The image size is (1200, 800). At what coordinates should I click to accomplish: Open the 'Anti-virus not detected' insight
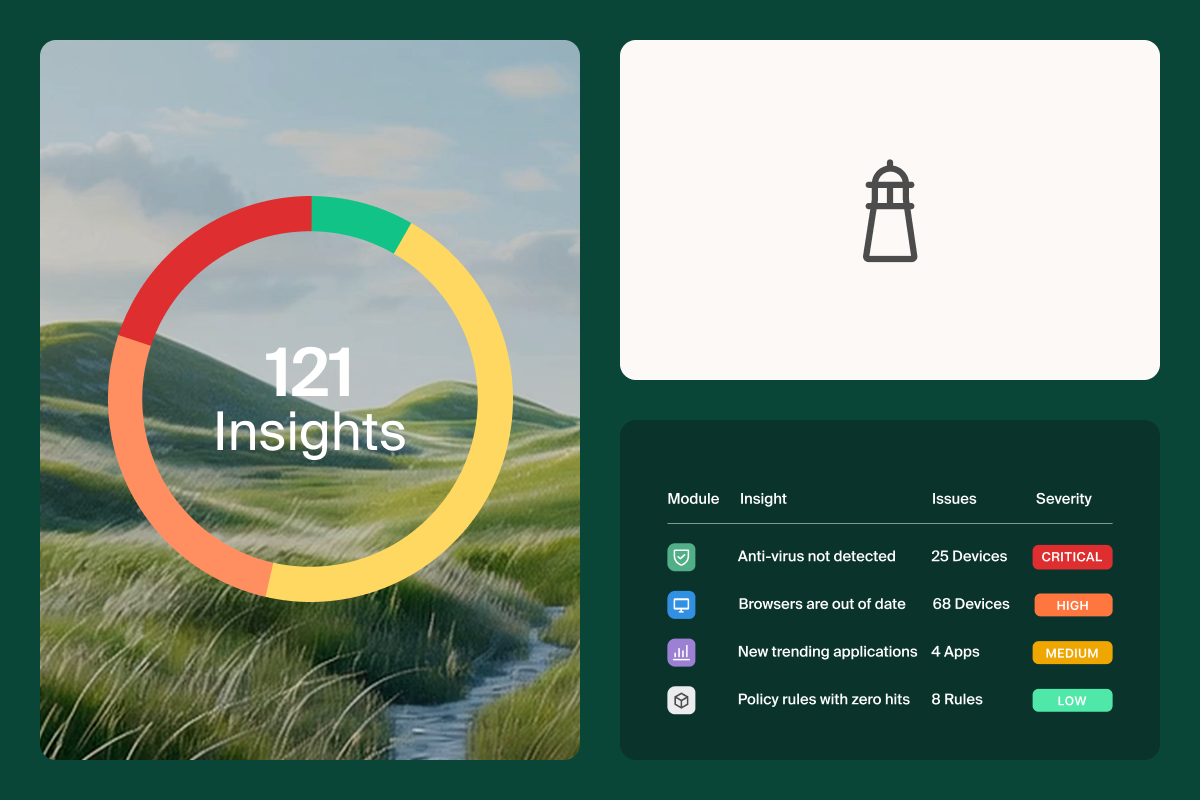(x=816, y=556)
